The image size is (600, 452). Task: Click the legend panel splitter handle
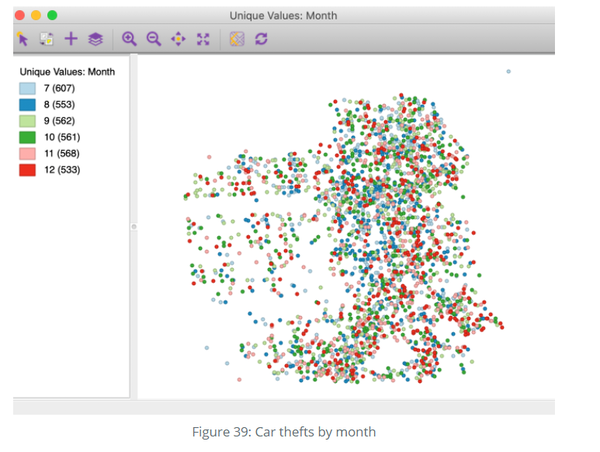pyautogui.click(x=134, y=227)
